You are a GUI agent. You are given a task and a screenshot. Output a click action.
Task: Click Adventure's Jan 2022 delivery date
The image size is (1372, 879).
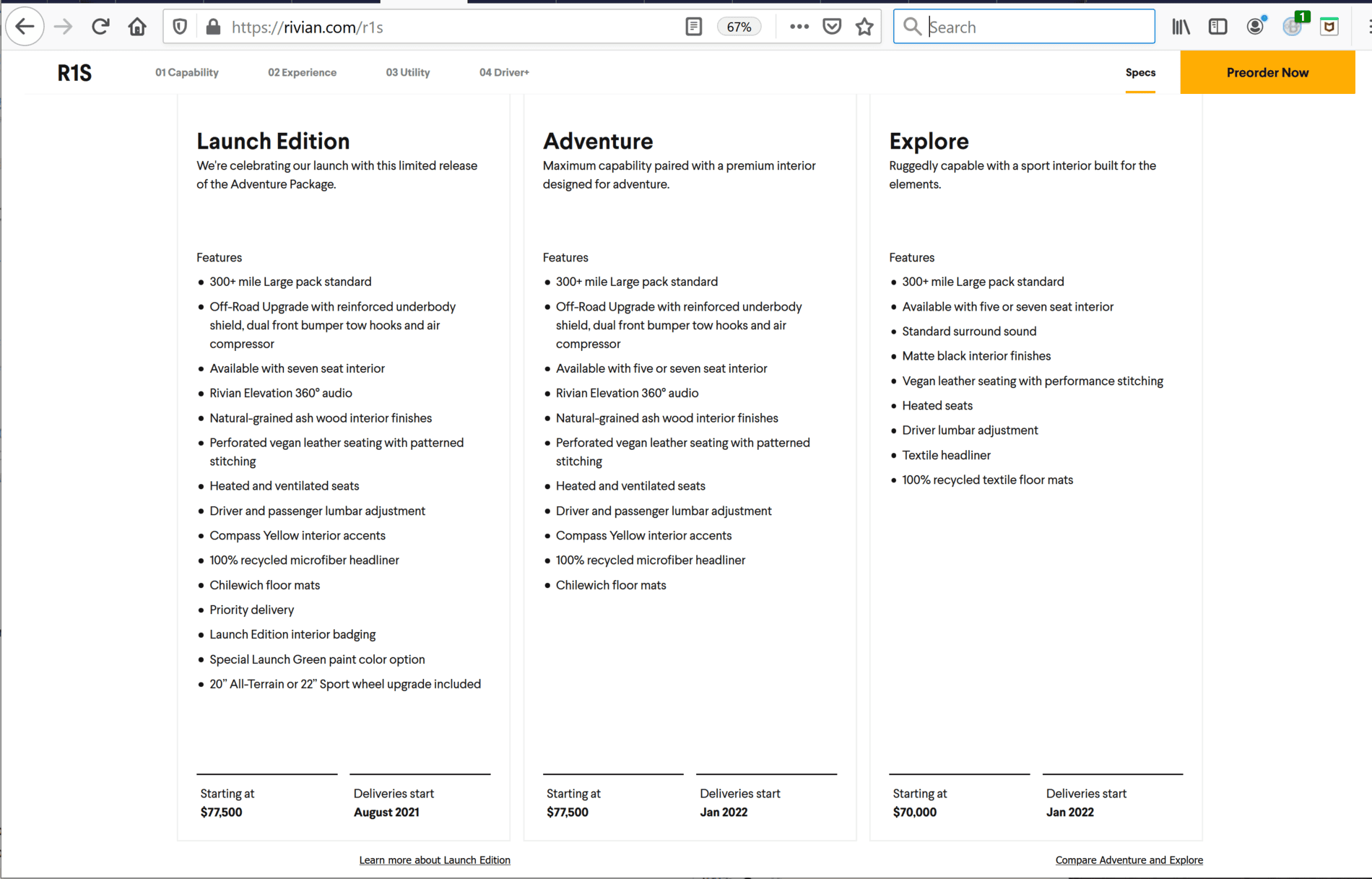pyautogui.click(x=724, y=813)
